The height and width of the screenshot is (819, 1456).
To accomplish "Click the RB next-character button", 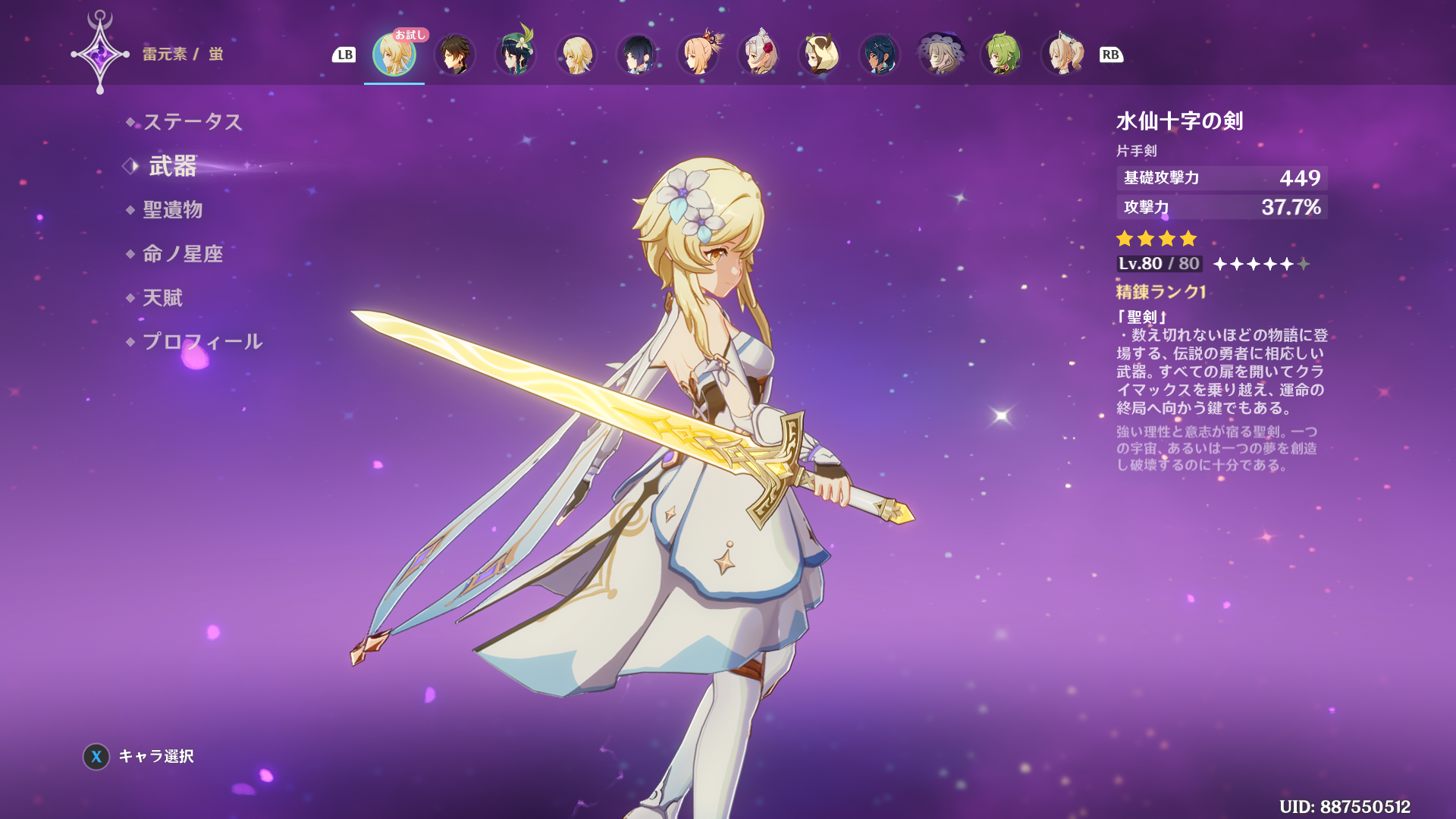I will point(1111,55).
